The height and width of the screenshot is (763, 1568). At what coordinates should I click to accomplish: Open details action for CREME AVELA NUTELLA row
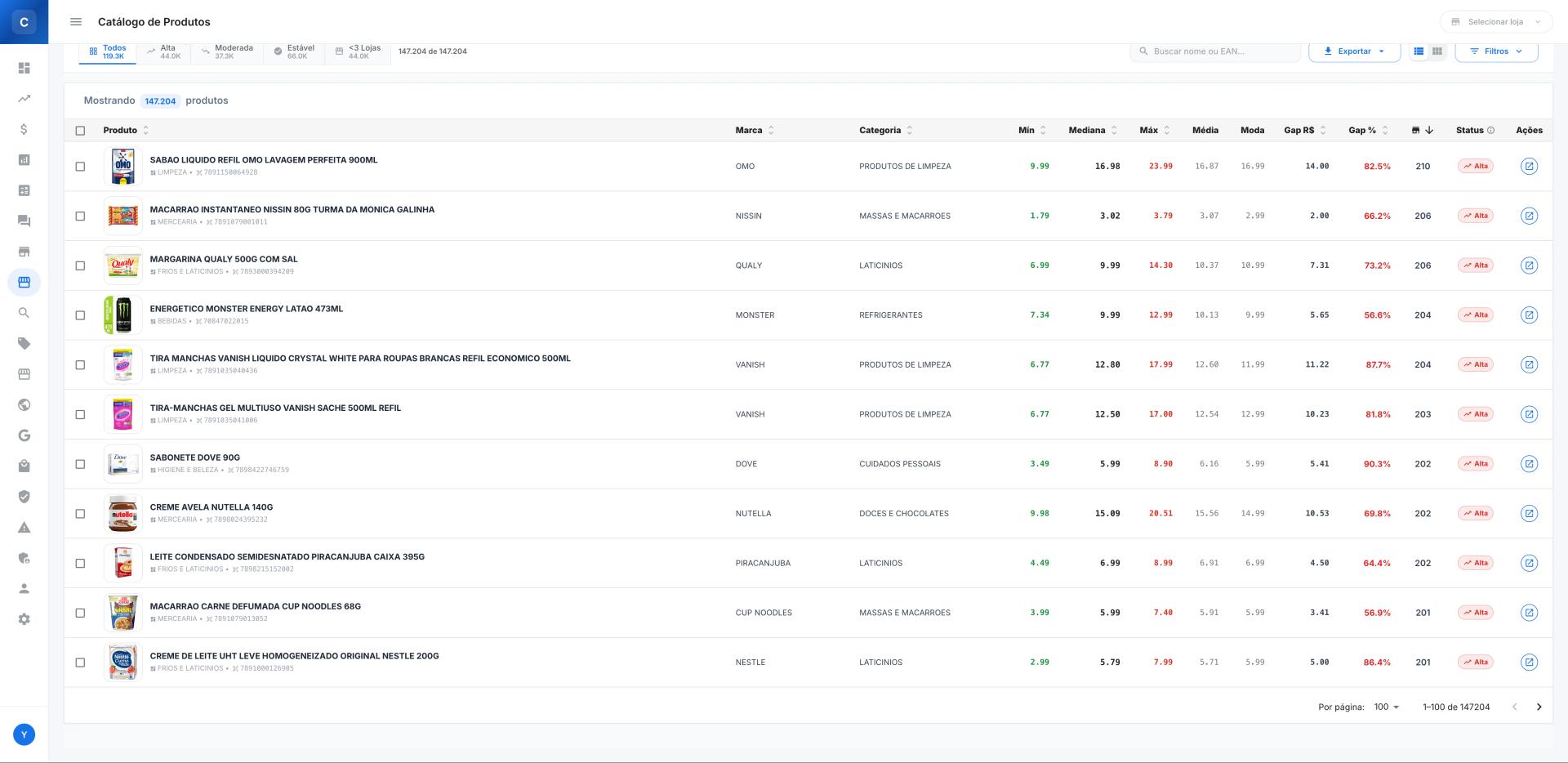pyautogui.click(x=1529, y=514)
